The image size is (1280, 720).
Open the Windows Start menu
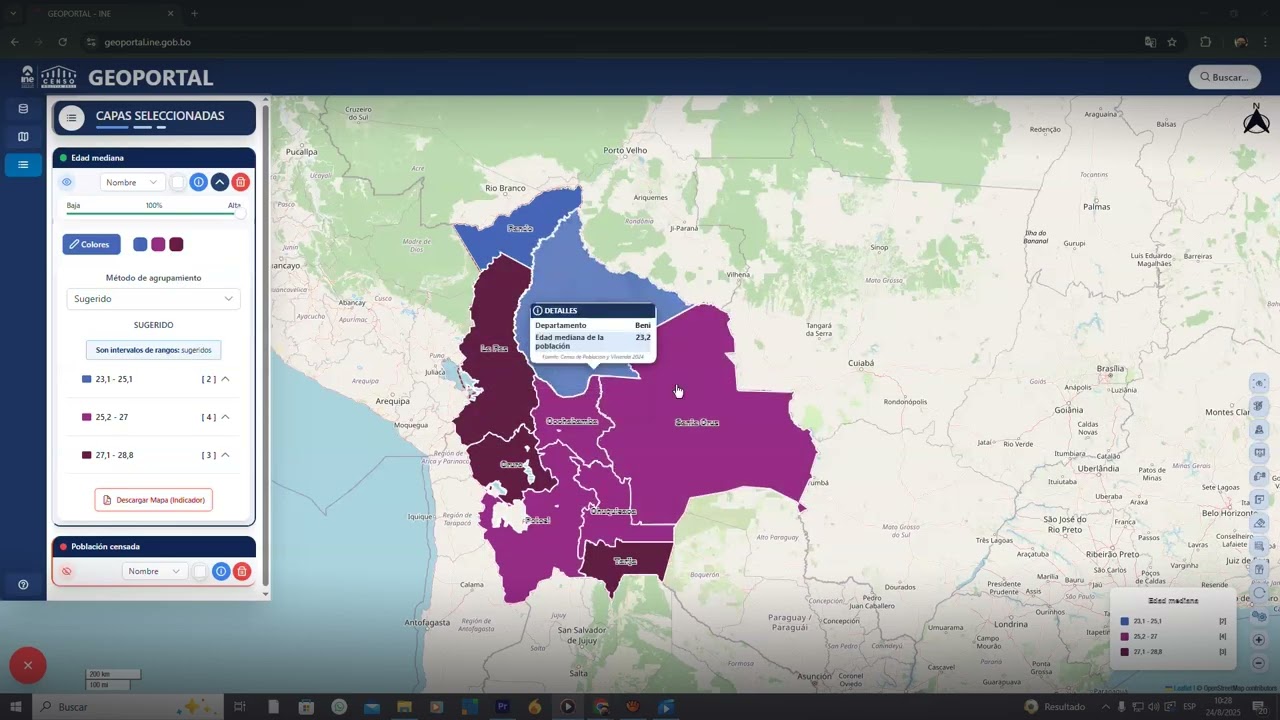(16, 707)
